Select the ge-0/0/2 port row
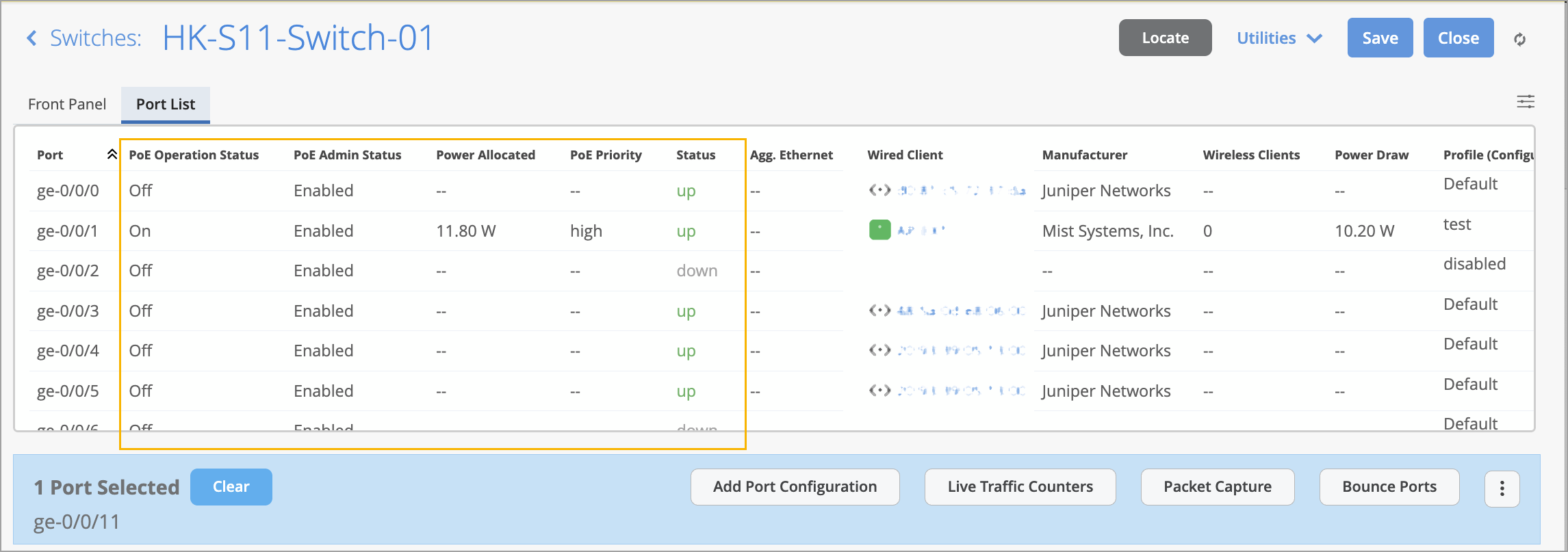The image size is (1568, 552). [x=68, y=271]
